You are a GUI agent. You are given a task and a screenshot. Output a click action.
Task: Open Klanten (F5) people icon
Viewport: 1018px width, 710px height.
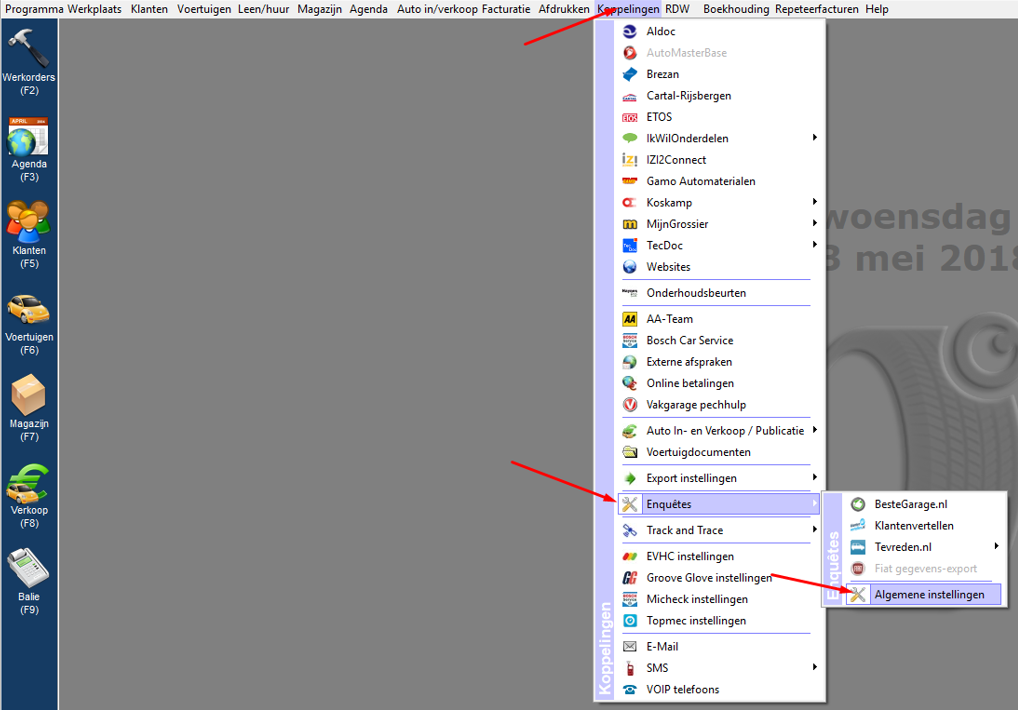29,222
